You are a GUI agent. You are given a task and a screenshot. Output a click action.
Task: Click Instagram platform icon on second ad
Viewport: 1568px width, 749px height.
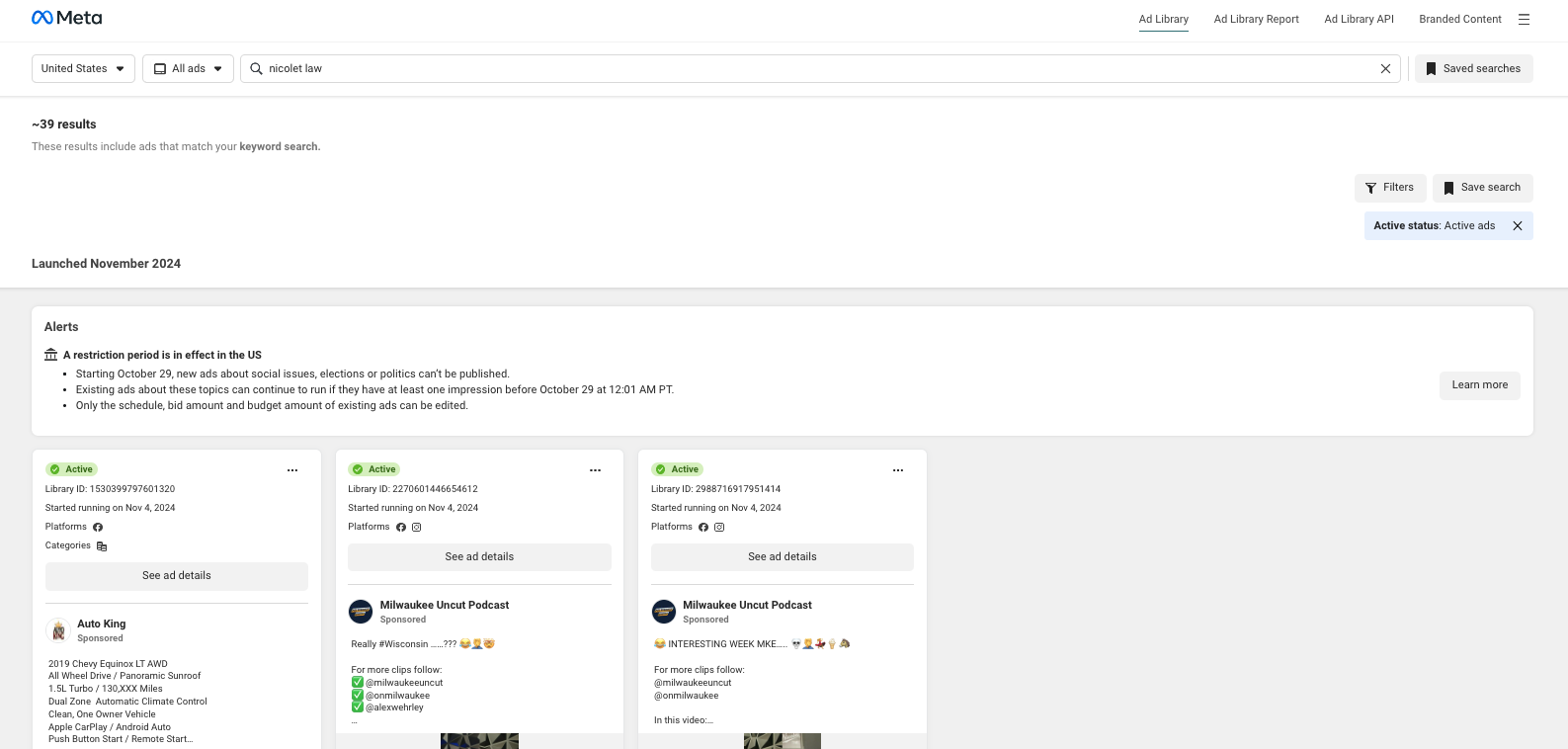click(416, 528)
